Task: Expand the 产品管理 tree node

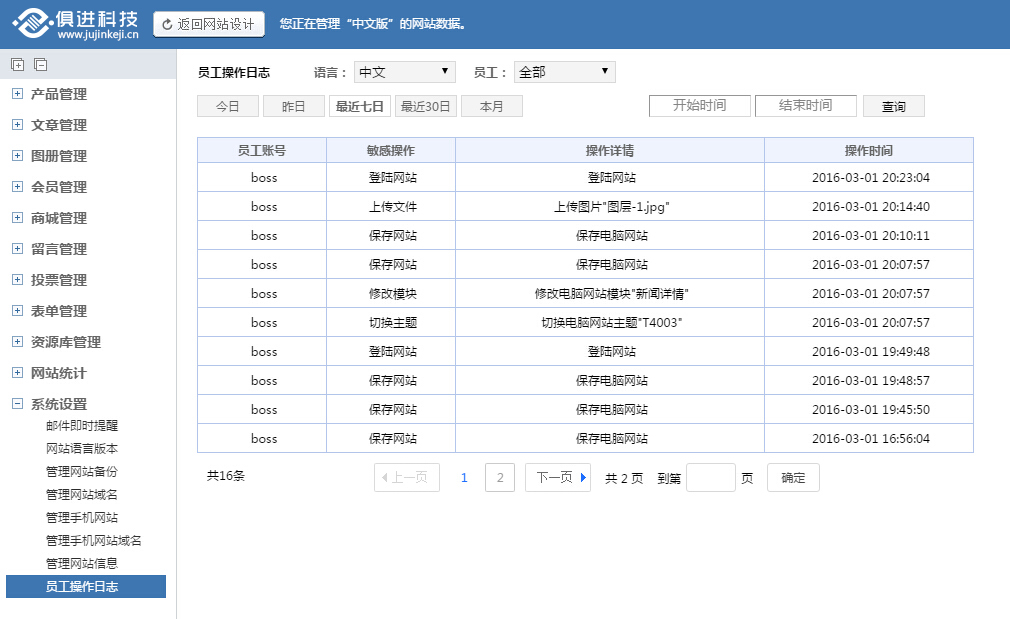Action: [x=17, y=94]
